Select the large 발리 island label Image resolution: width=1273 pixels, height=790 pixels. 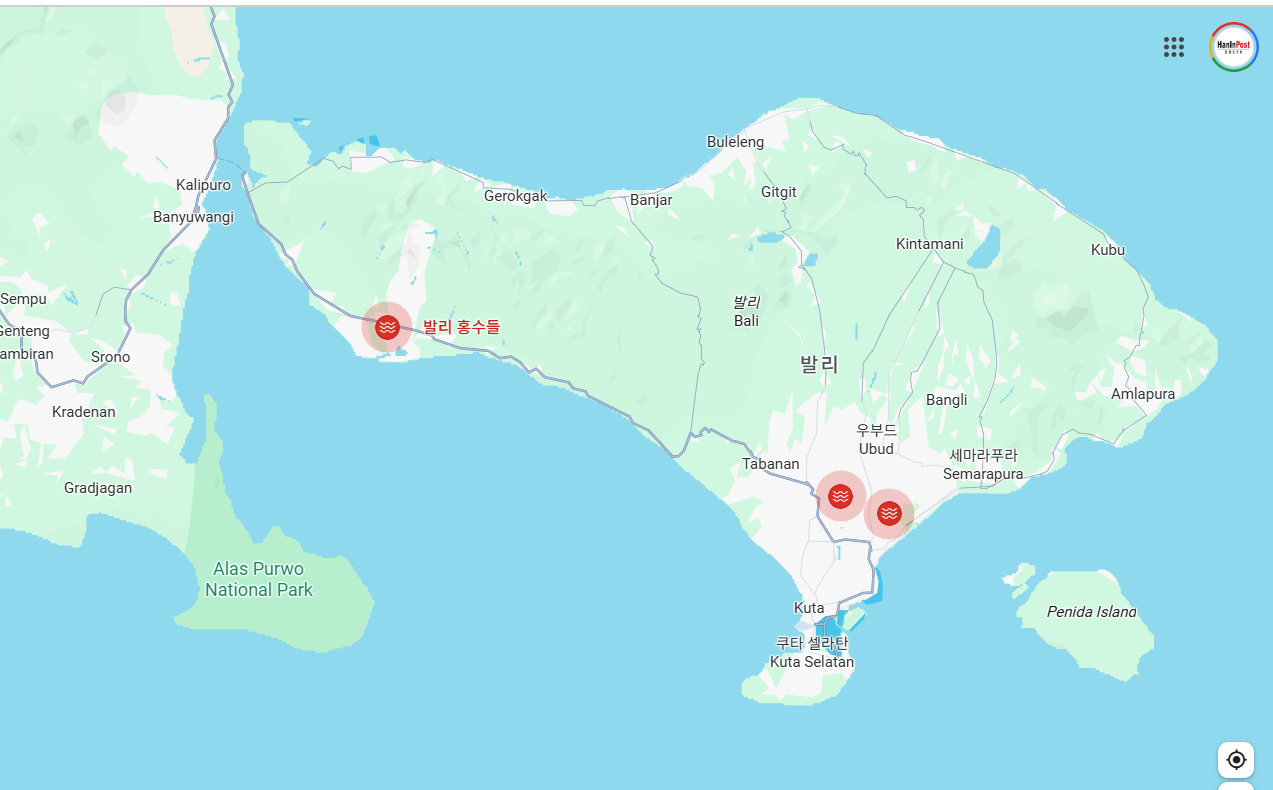pos(819,365)
